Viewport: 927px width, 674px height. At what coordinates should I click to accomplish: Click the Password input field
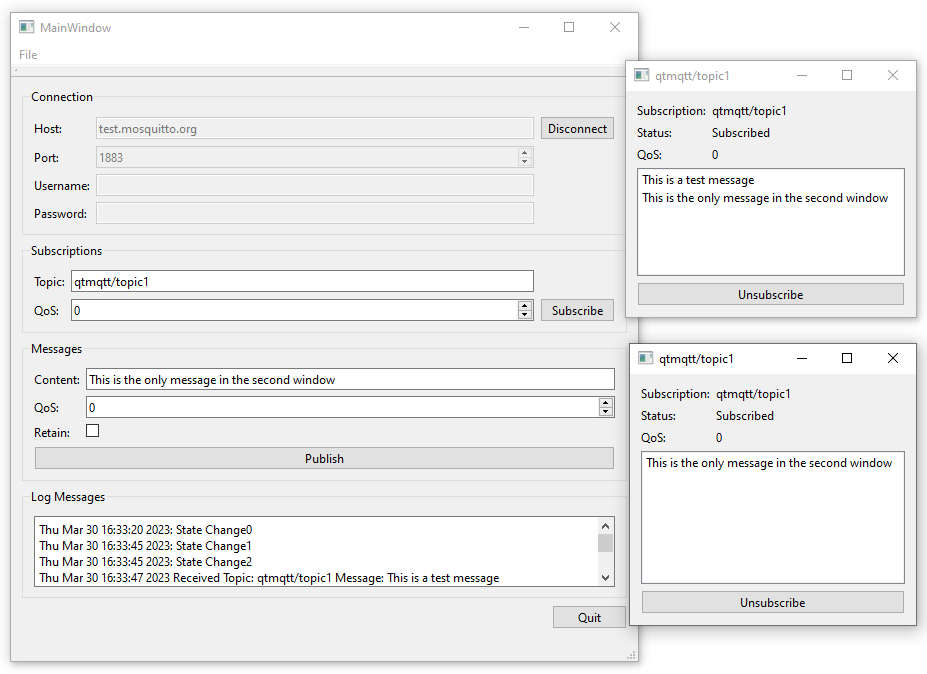click(313, 212)
